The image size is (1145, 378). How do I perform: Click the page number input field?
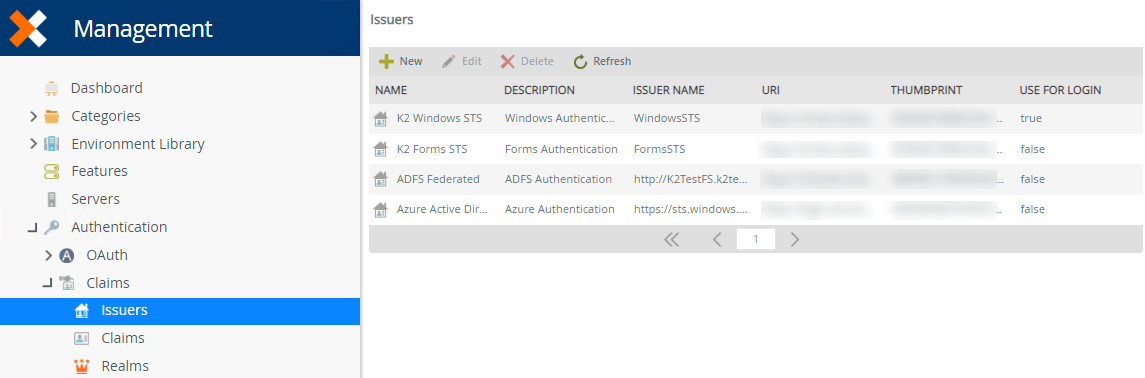tap(756, 239)
